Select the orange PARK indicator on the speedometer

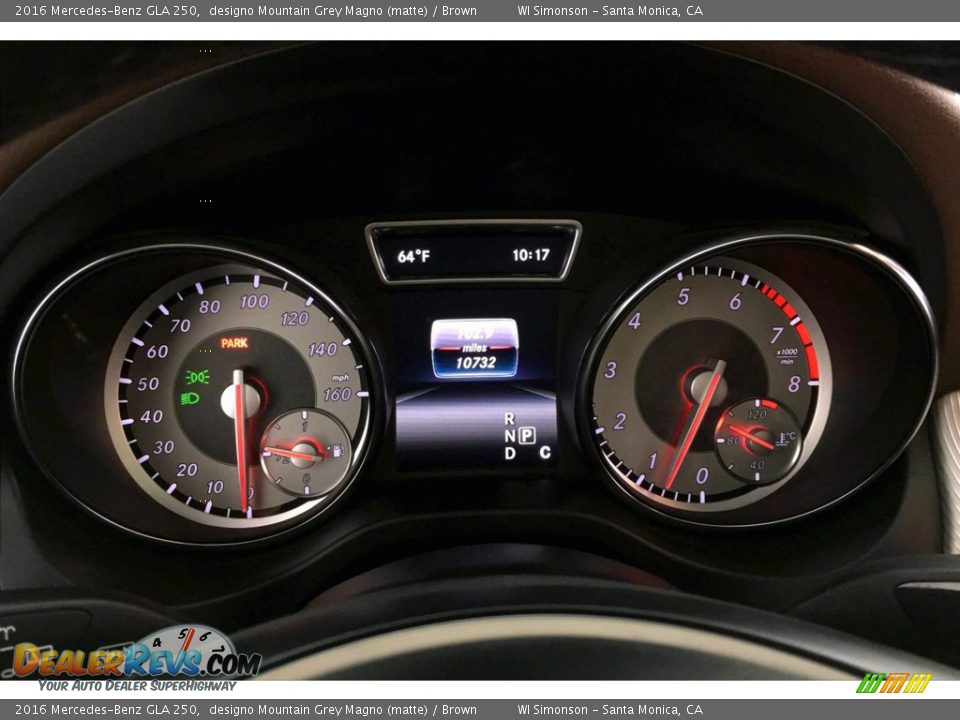(235, 343)
